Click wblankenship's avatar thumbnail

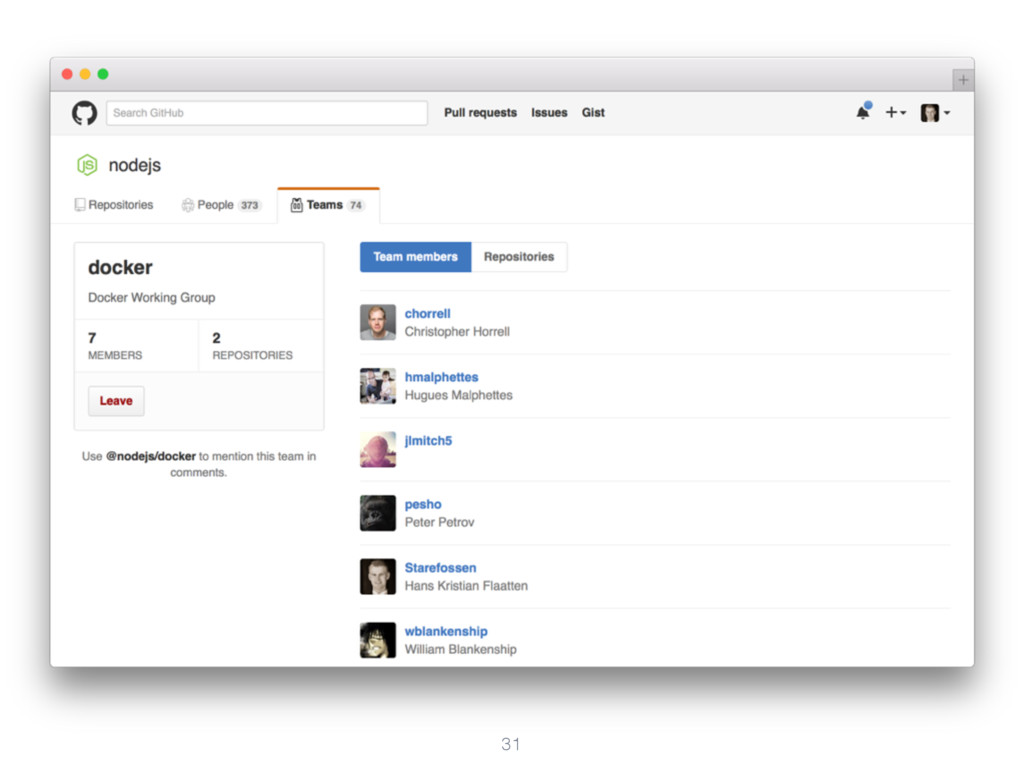[x=377, y=640]
